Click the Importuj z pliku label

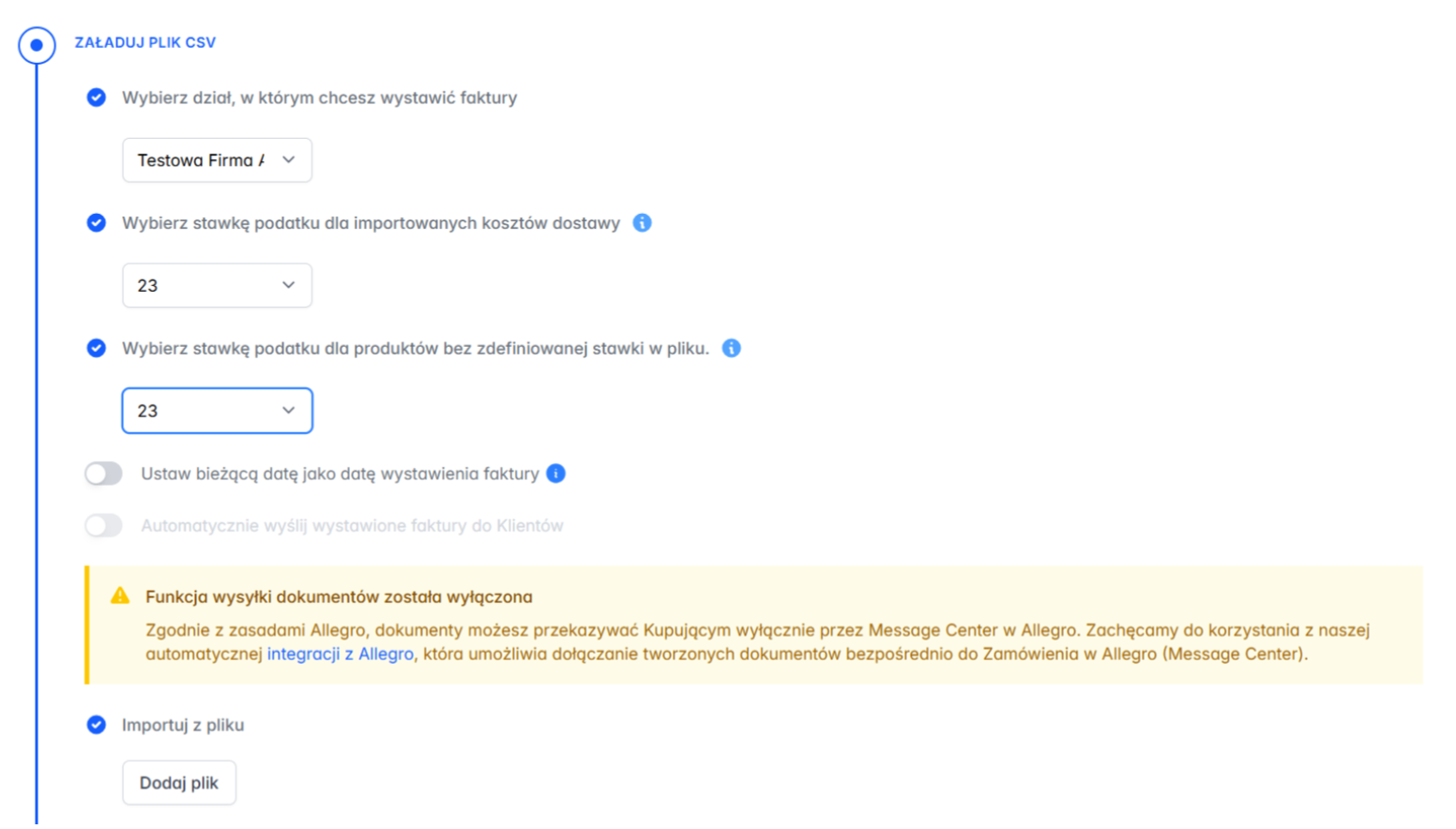[183, 725]
